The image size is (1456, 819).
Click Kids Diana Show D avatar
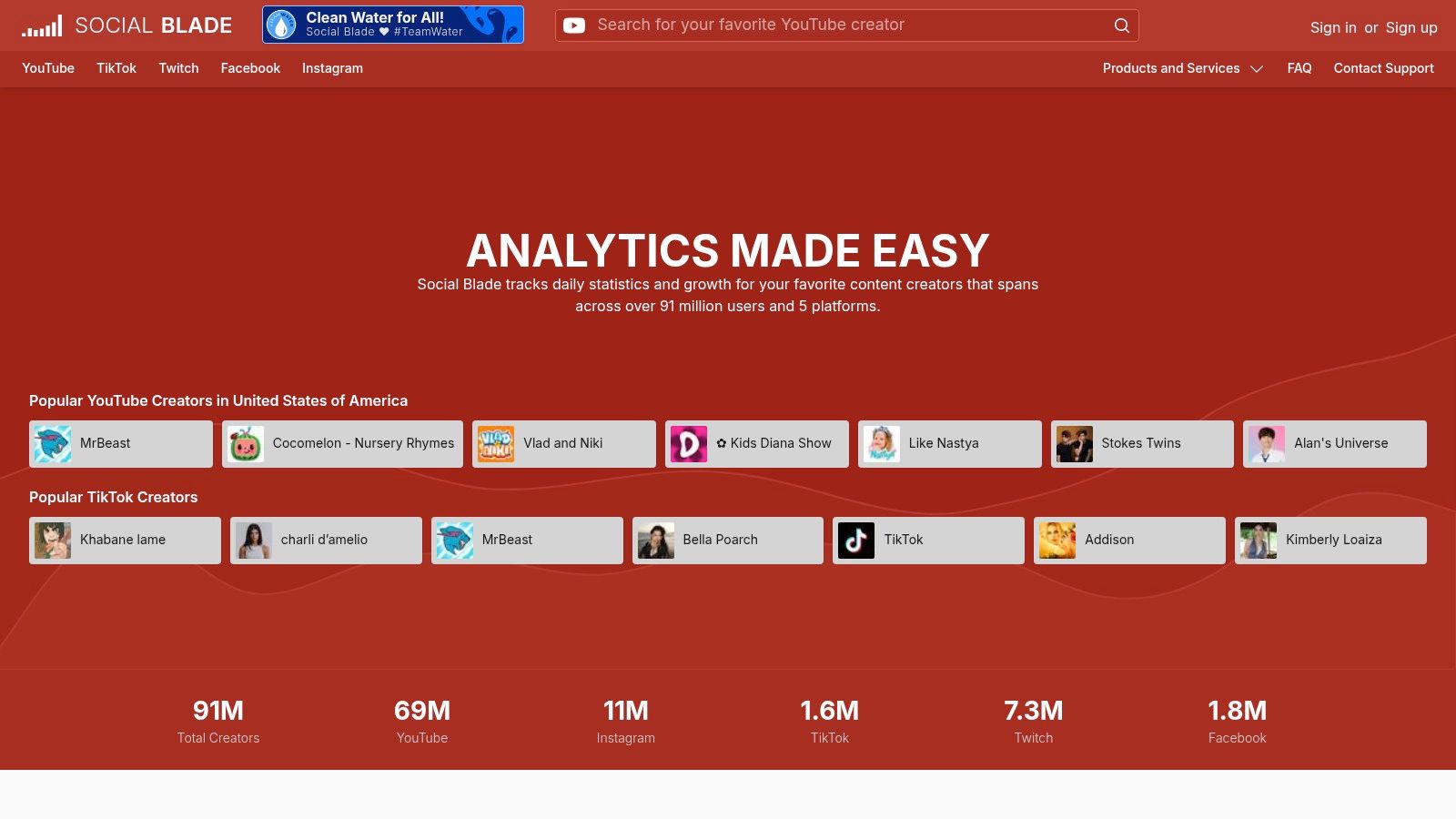coord(689,444)
